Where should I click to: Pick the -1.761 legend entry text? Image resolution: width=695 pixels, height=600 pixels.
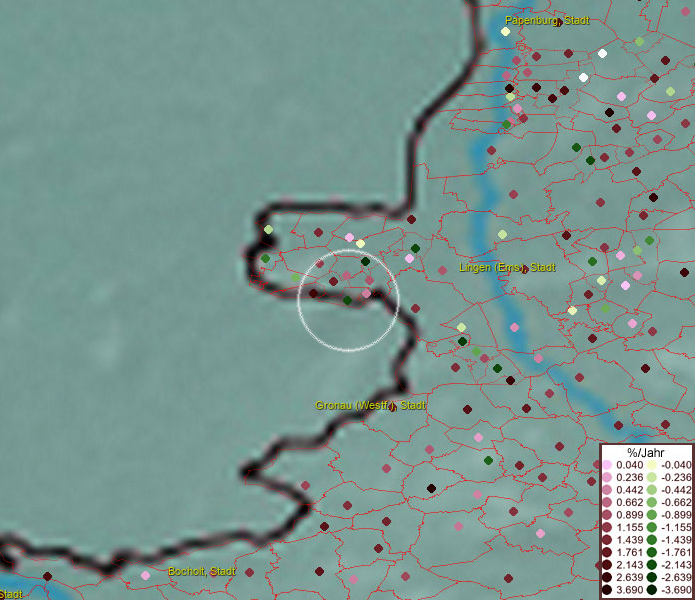[x=676, y=553]
